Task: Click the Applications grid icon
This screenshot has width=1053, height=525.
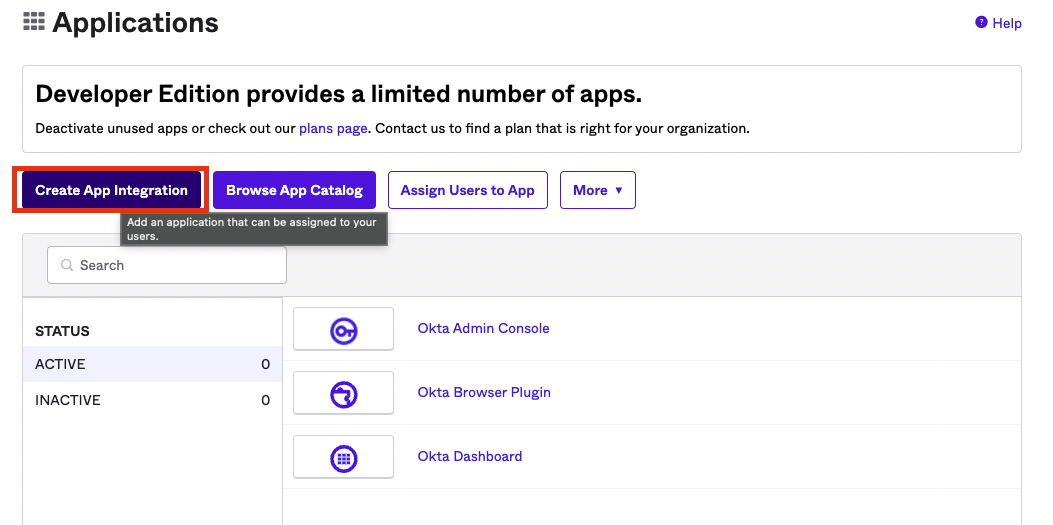Action: click(x=33, y=22)
